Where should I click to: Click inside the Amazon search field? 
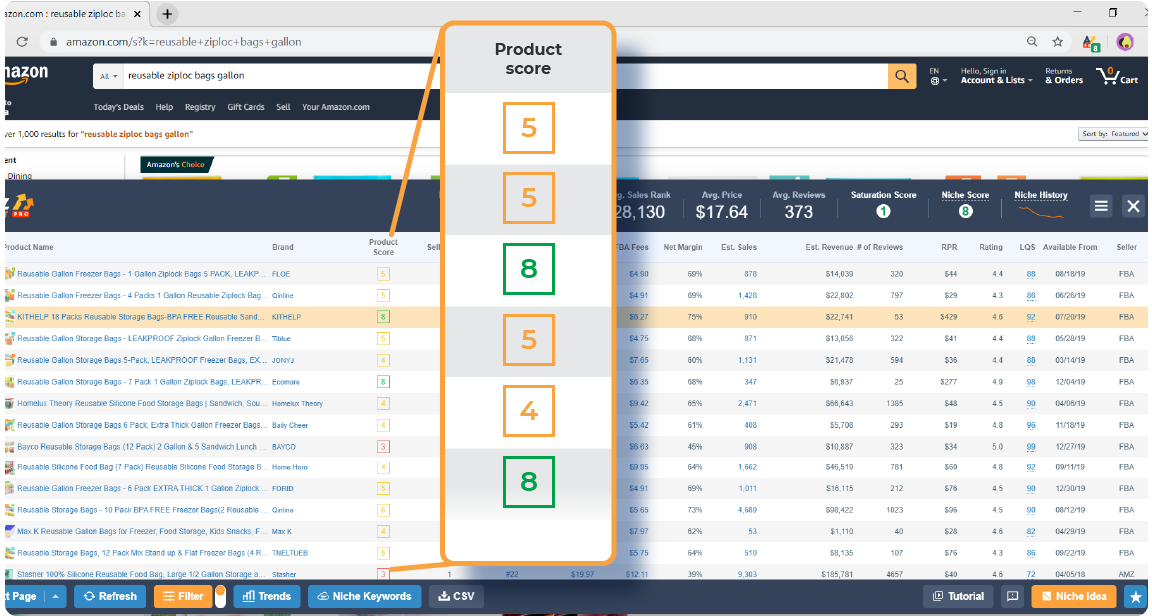point(300,75)
